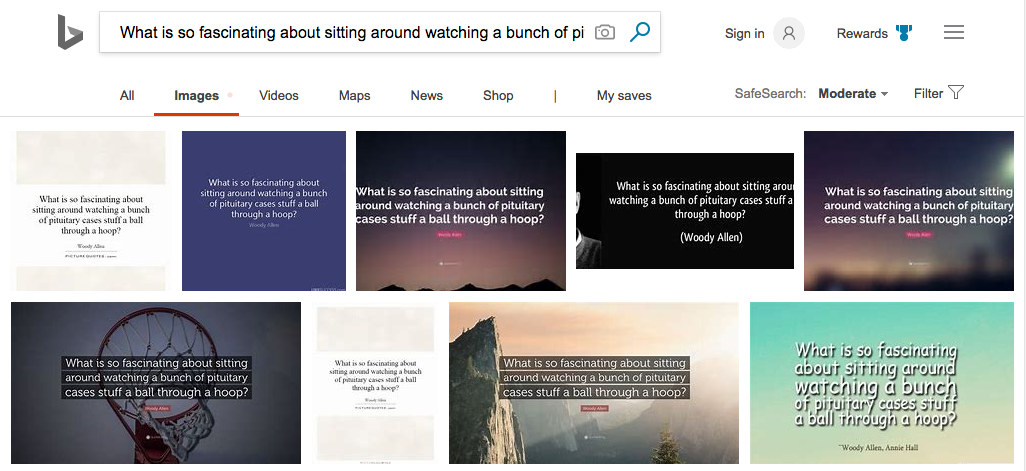Open the blurred purple bokeh quote thumbnail
1026x471 pixels.
pos(909,211)
